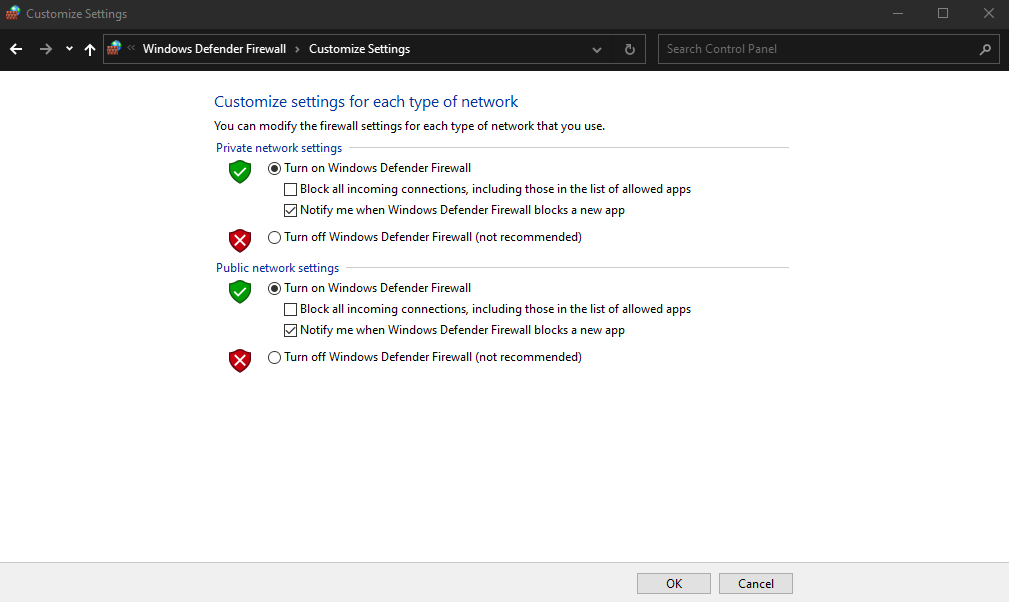Screen dimensions: 1009x602
Task: Click green shield icon in Public settings
Action: click(x=240, y=291)
